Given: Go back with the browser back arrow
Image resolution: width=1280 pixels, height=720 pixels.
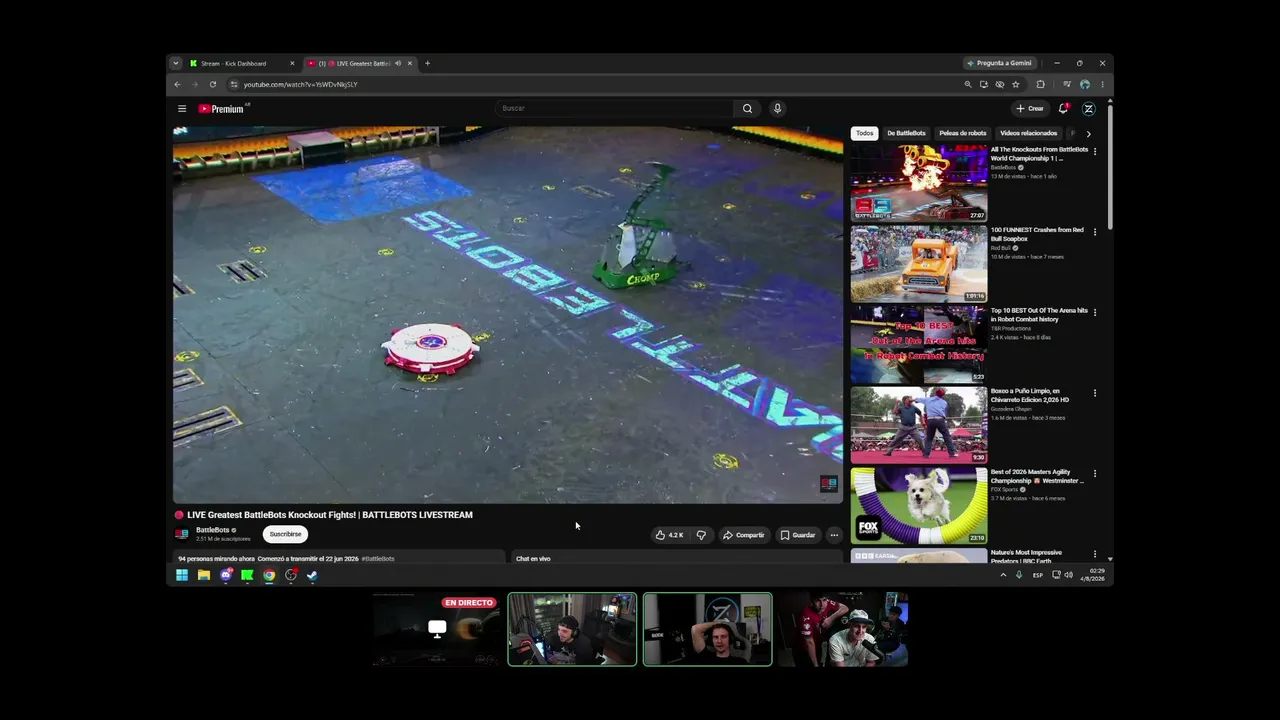Looking at the screenshot, I should [178, 84].
